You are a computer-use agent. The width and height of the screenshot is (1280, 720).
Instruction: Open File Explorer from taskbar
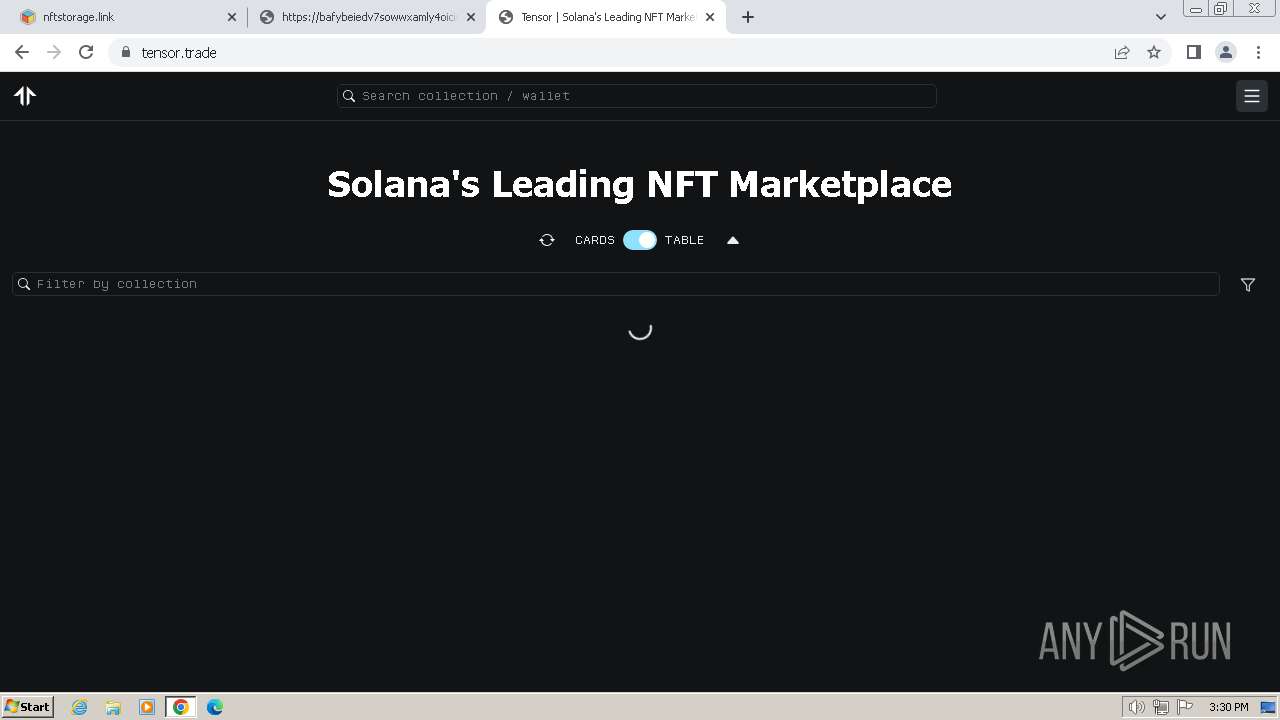113,707
